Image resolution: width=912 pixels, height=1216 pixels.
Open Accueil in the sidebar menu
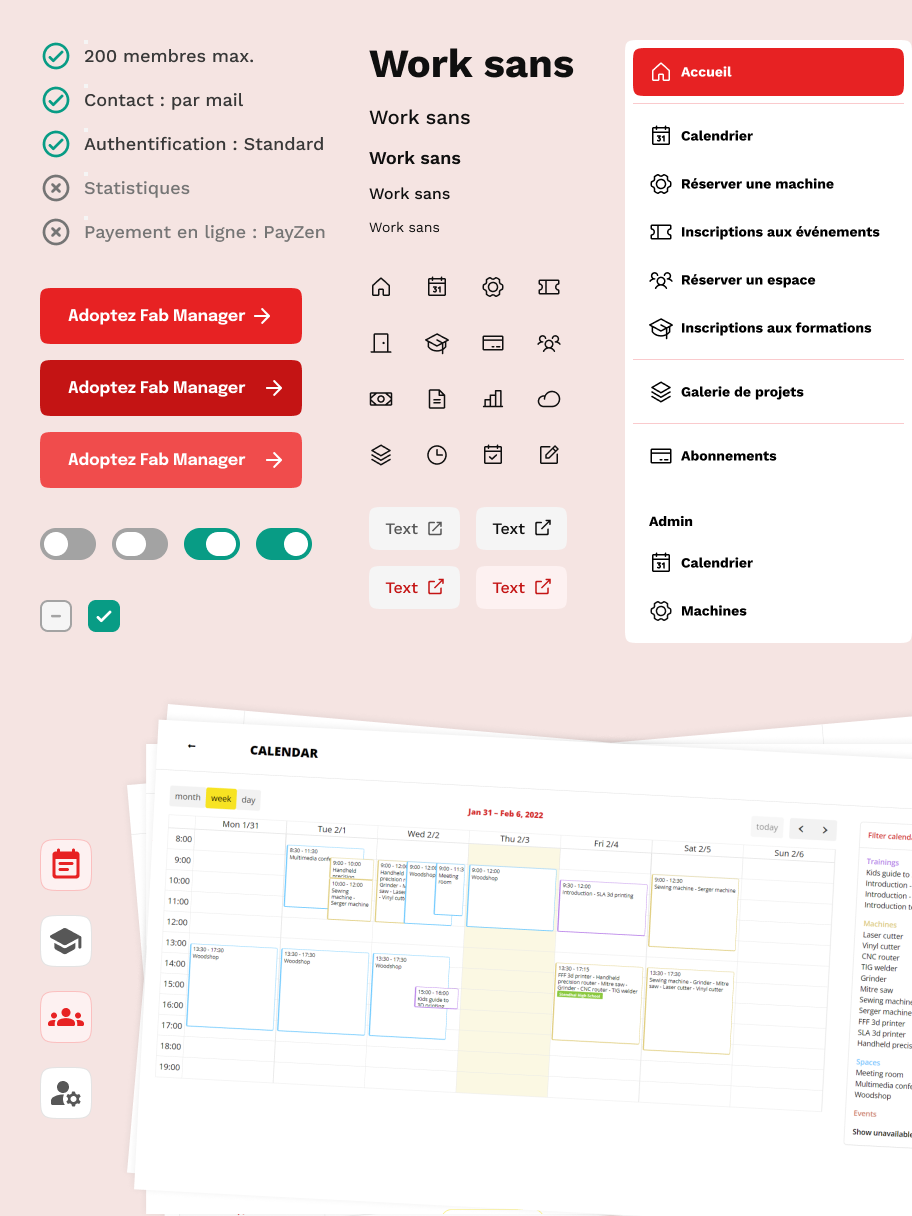click(768, 72)
